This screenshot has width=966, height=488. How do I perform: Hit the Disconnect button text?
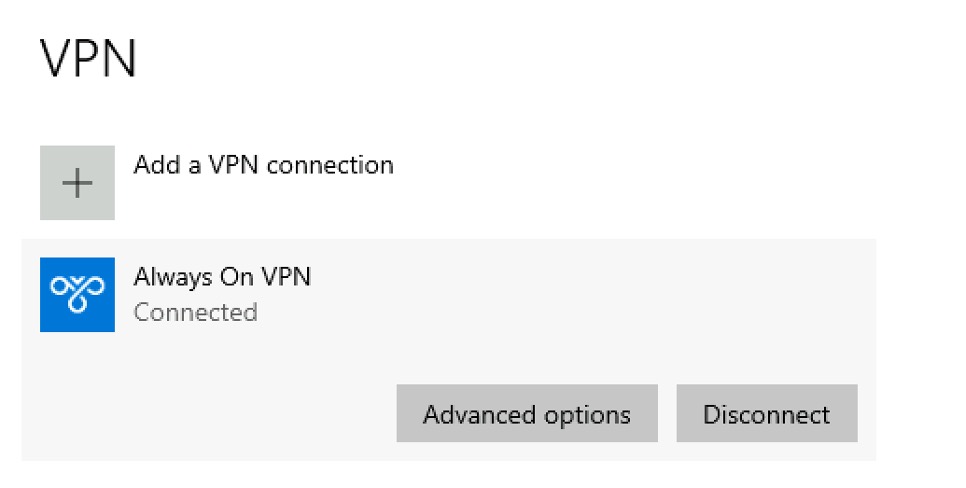pyautogui.click(x=767, y=414)
